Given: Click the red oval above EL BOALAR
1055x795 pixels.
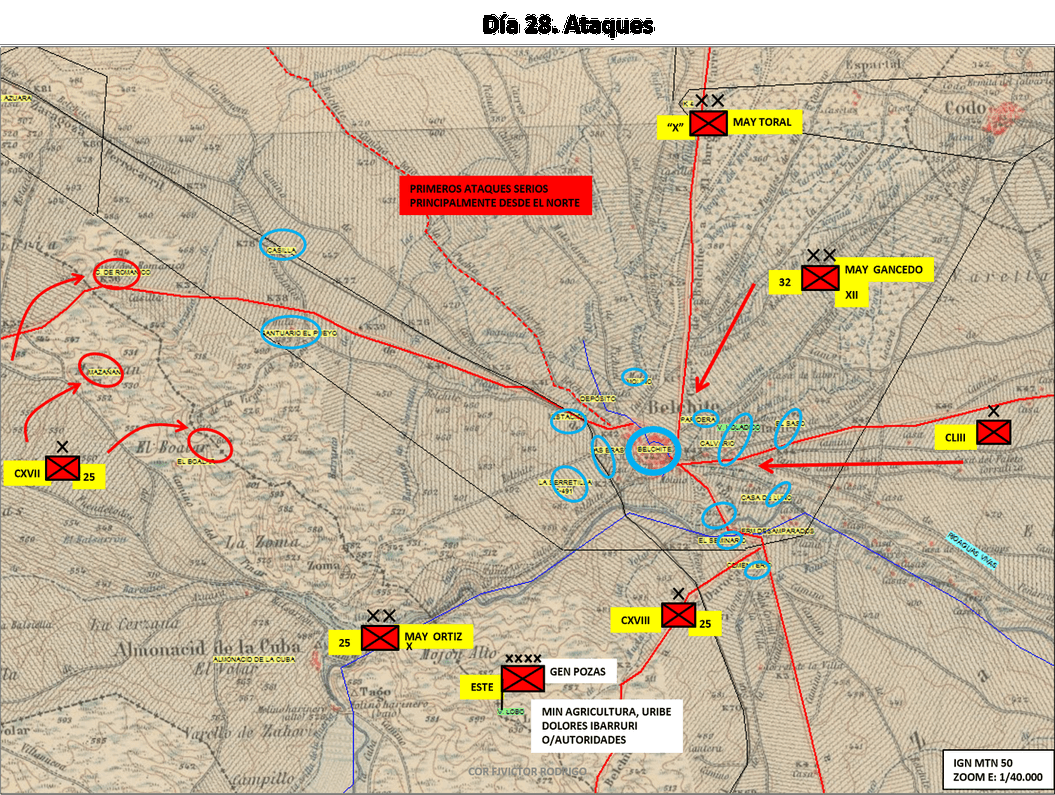Looking at the screenshot, I should point(211,445).
